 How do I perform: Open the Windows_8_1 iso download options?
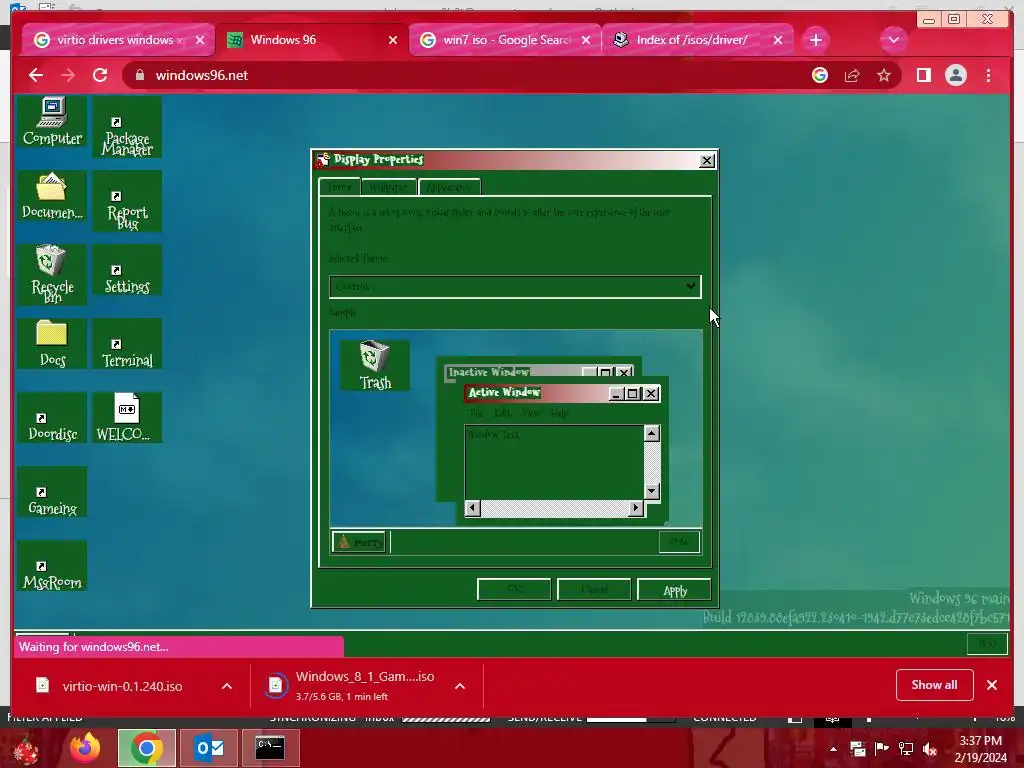tap(460, 686)
